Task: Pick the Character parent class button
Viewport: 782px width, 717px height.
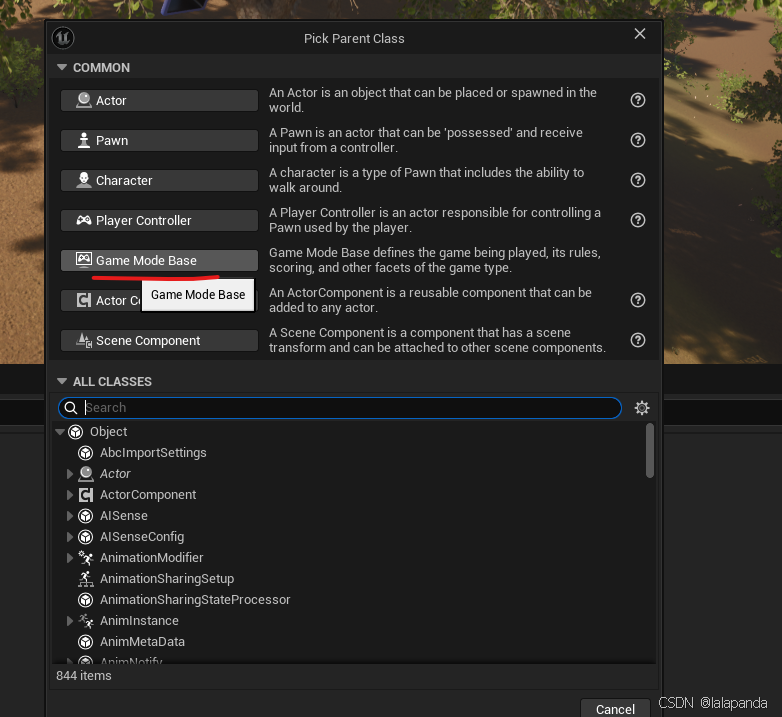Action: coord(159,180)
